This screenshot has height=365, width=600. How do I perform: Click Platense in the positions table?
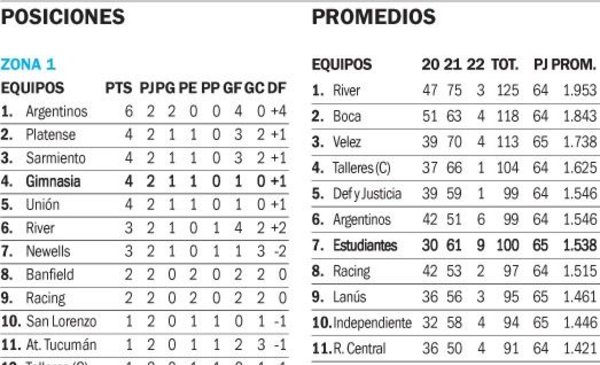51,135
